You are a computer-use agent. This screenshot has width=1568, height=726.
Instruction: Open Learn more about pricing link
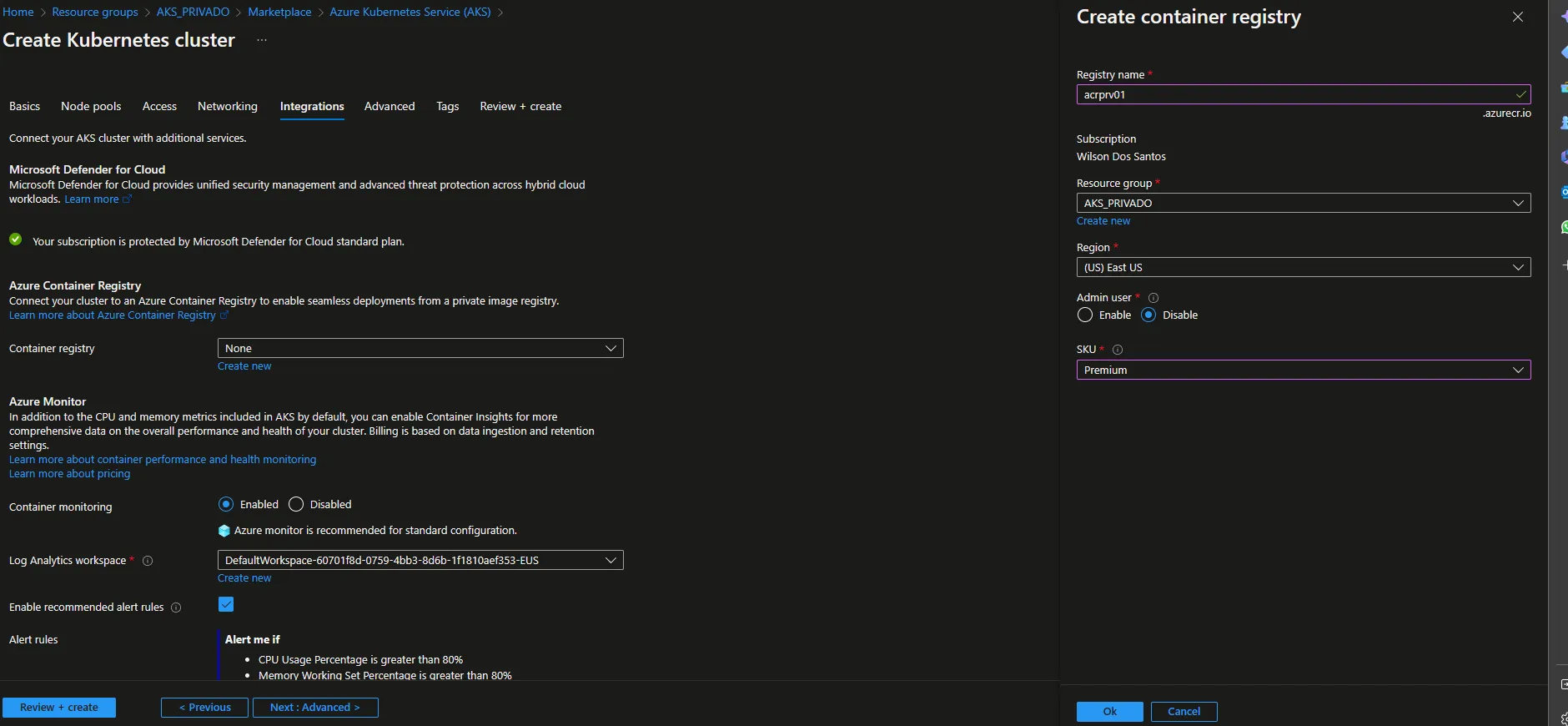pos(70,474)
